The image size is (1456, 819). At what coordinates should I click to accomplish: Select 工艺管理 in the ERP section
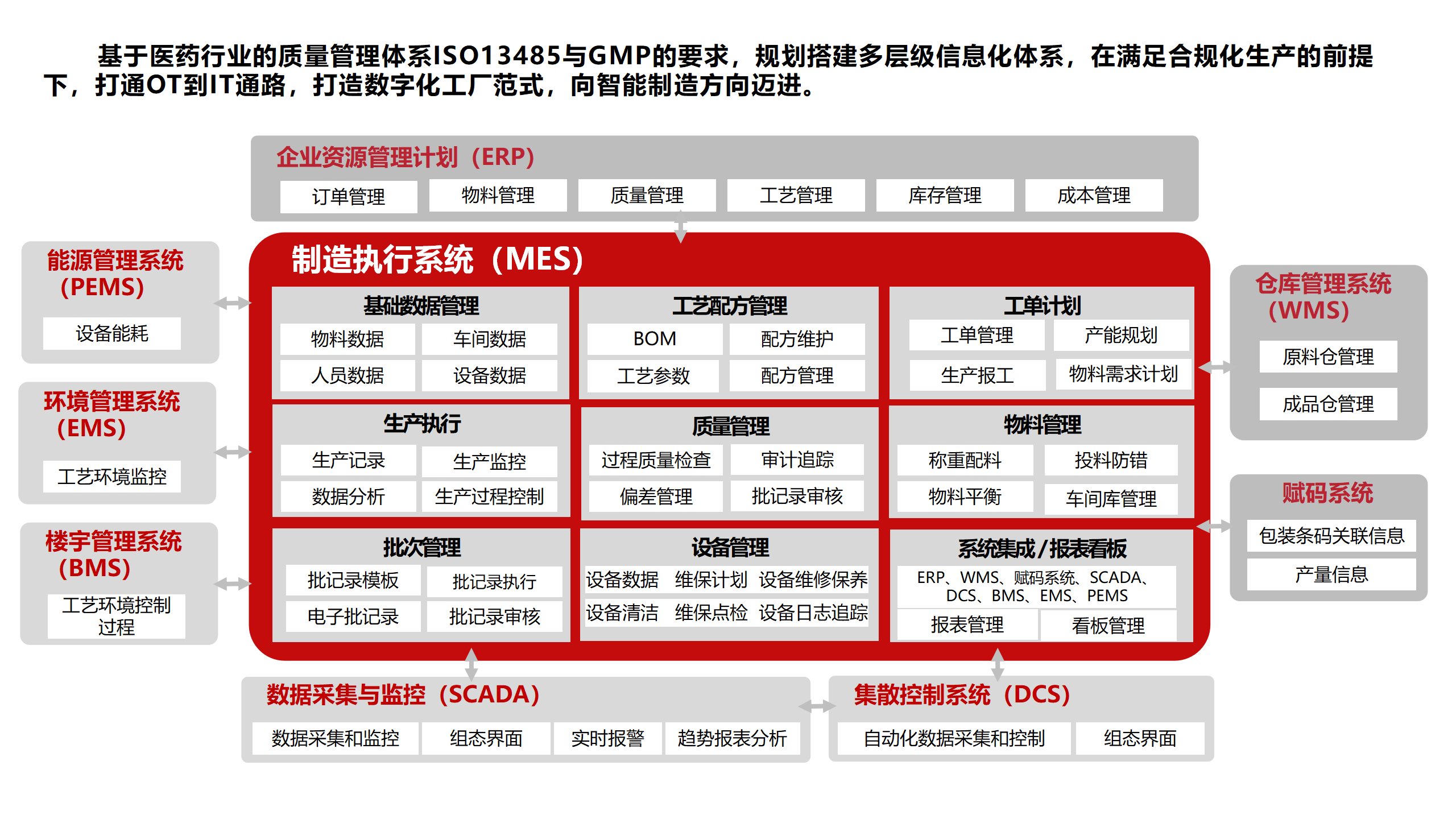[796, 196]
